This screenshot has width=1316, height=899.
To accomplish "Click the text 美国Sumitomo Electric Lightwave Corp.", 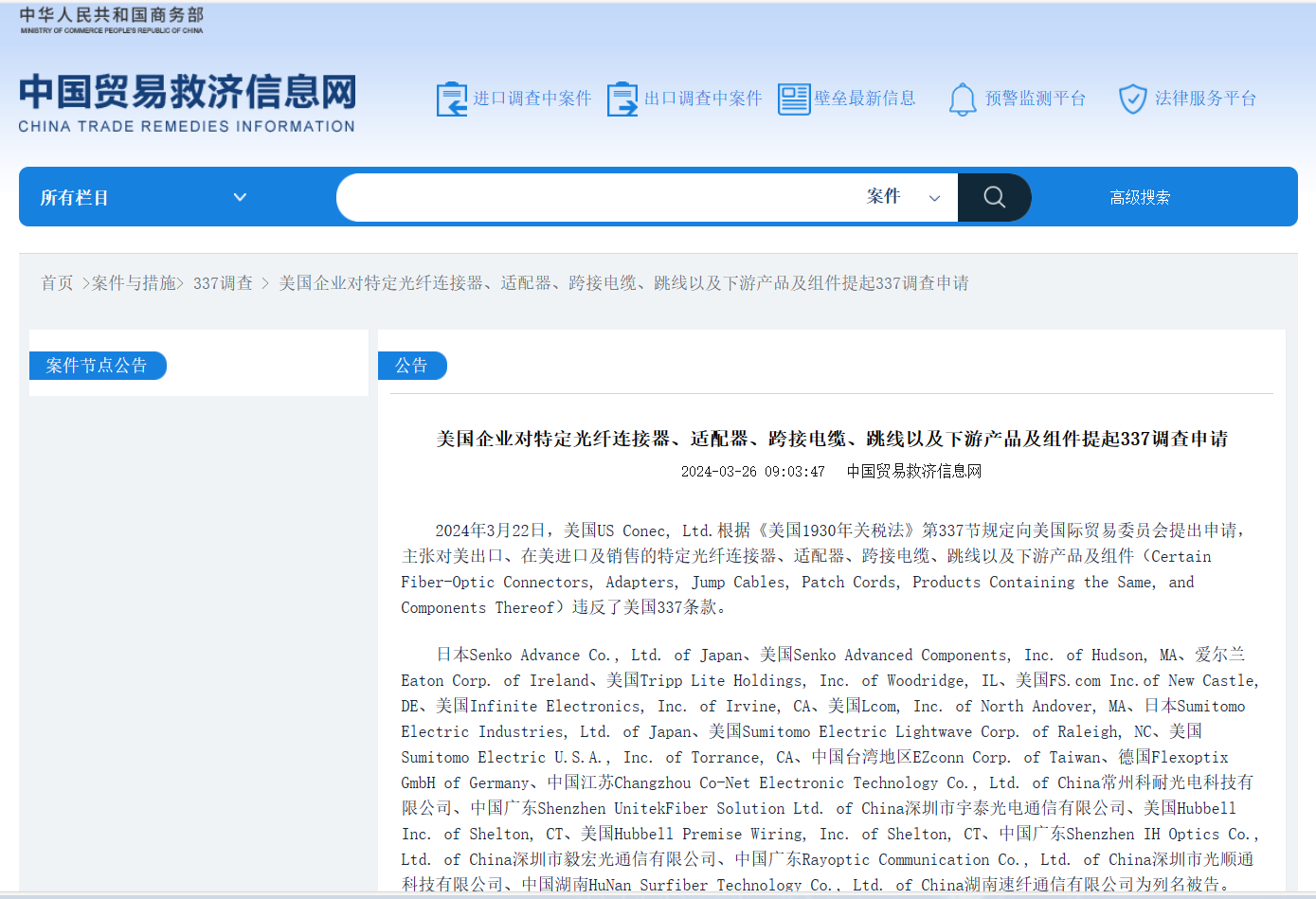I will tap(864, 732).
